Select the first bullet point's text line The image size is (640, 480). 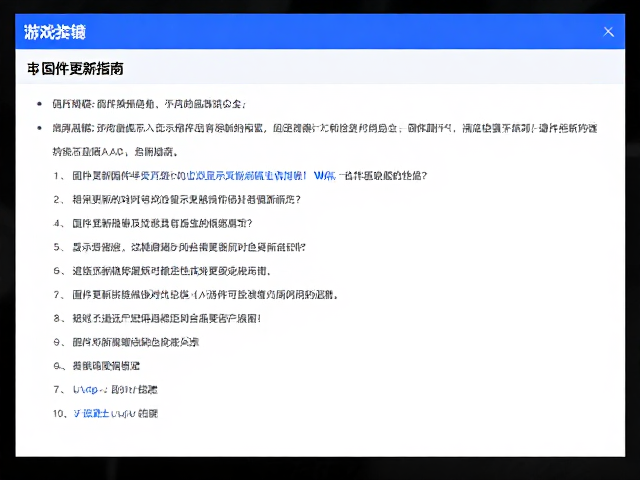pos(149,104)
